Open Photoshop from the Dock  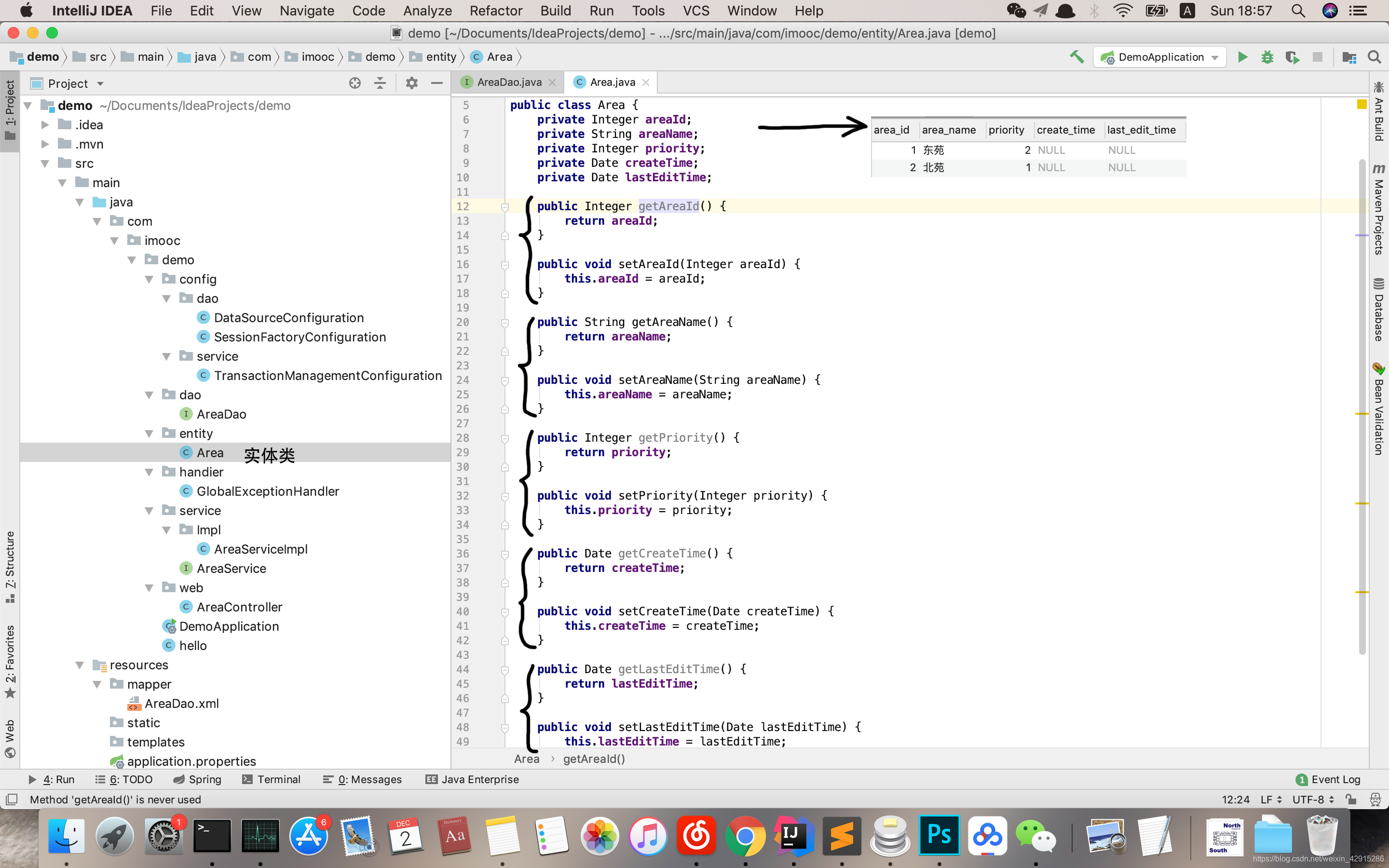(939, 835)
